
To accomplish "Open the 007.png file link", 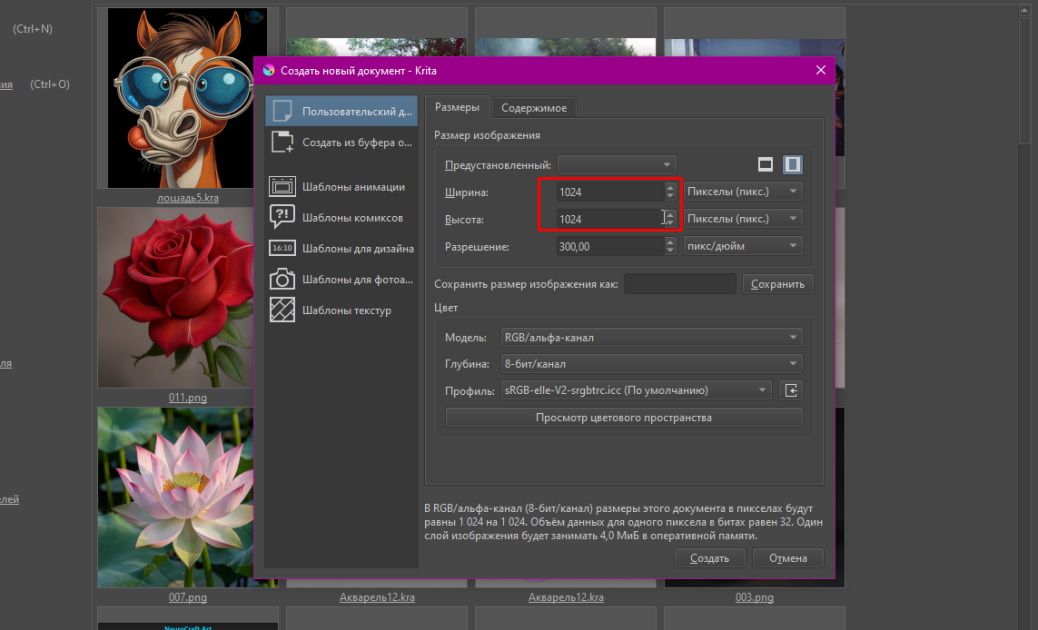I will click(x=187, y=597).
